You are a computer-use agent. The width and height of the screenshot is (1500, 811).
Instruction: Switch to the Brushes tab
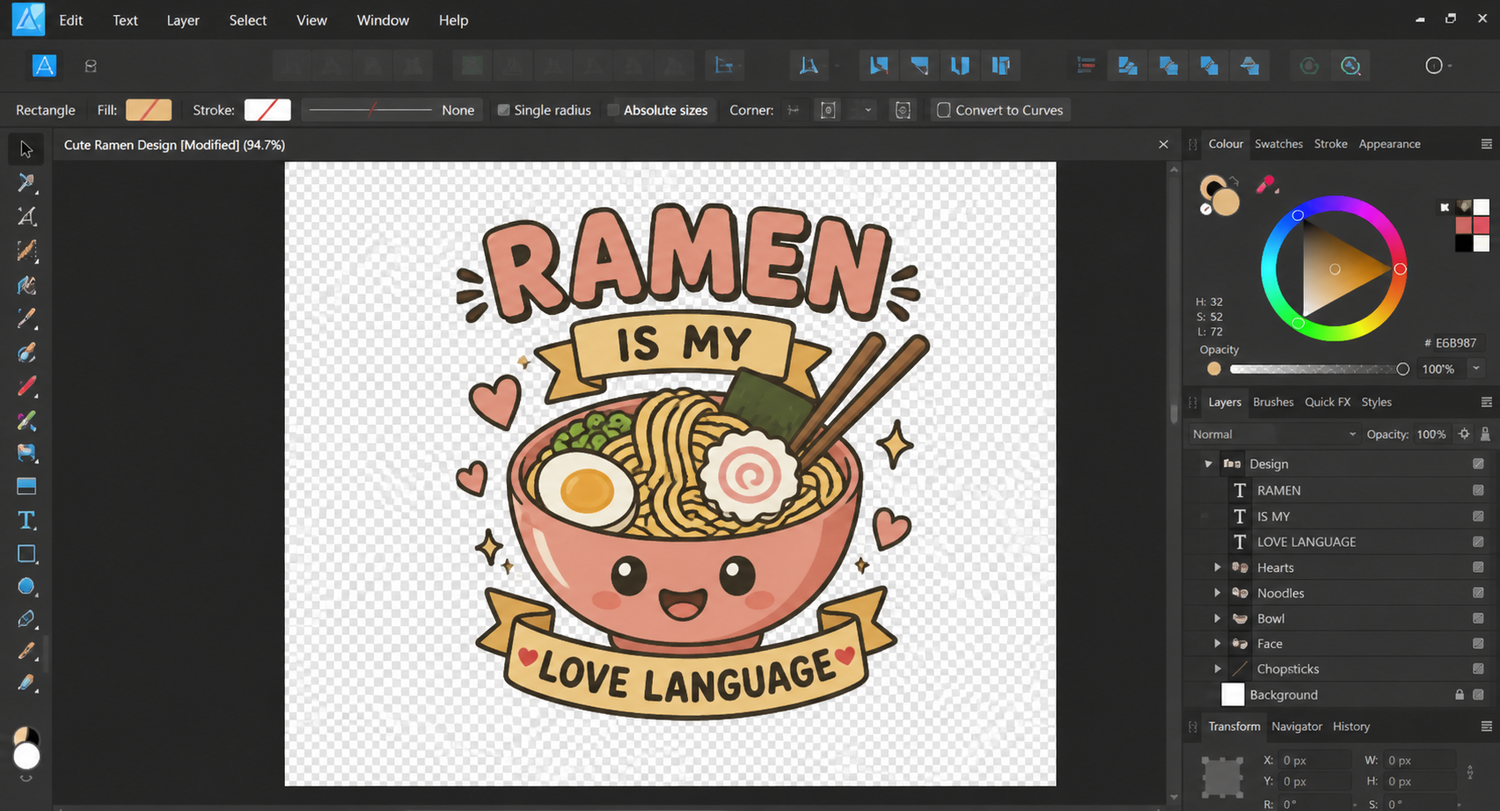[1273, 402]
